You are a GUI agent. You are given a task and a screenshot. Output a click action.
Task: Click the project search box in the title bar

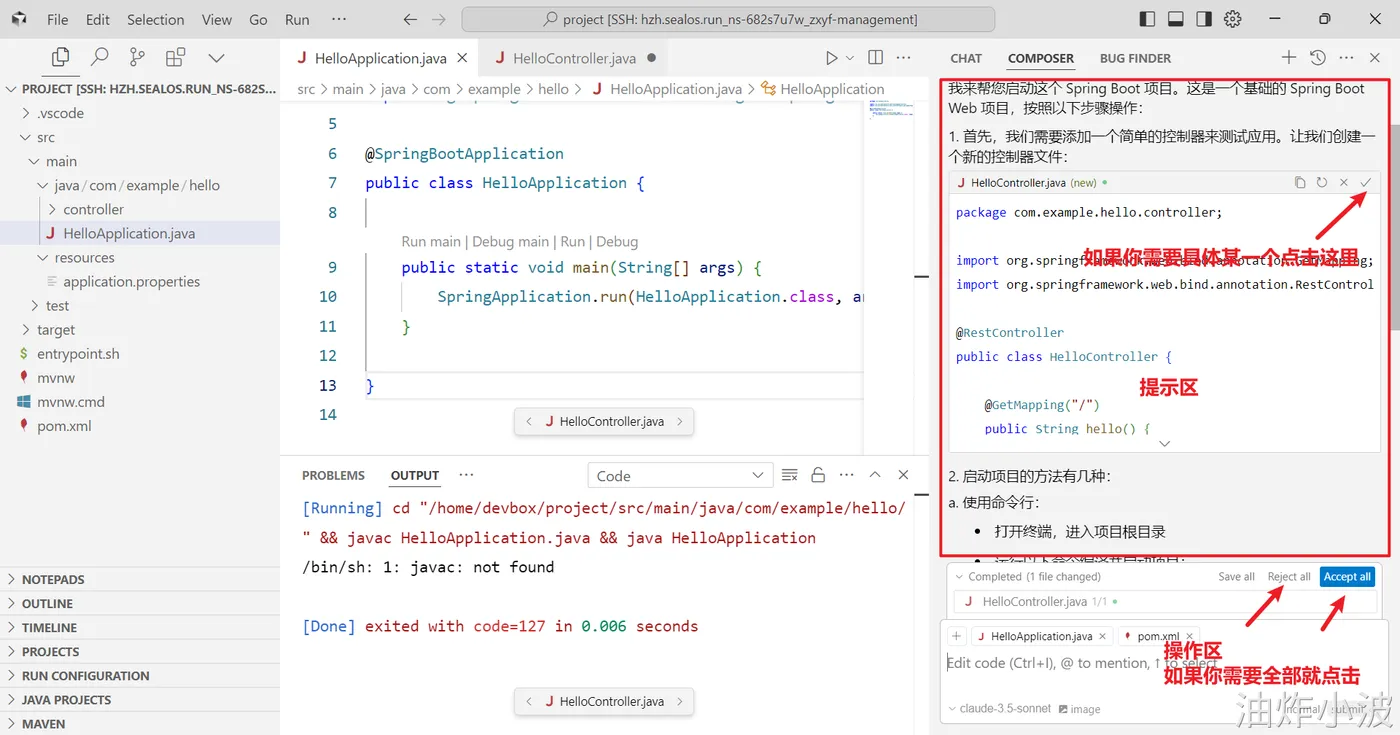(x=728, y=19)
